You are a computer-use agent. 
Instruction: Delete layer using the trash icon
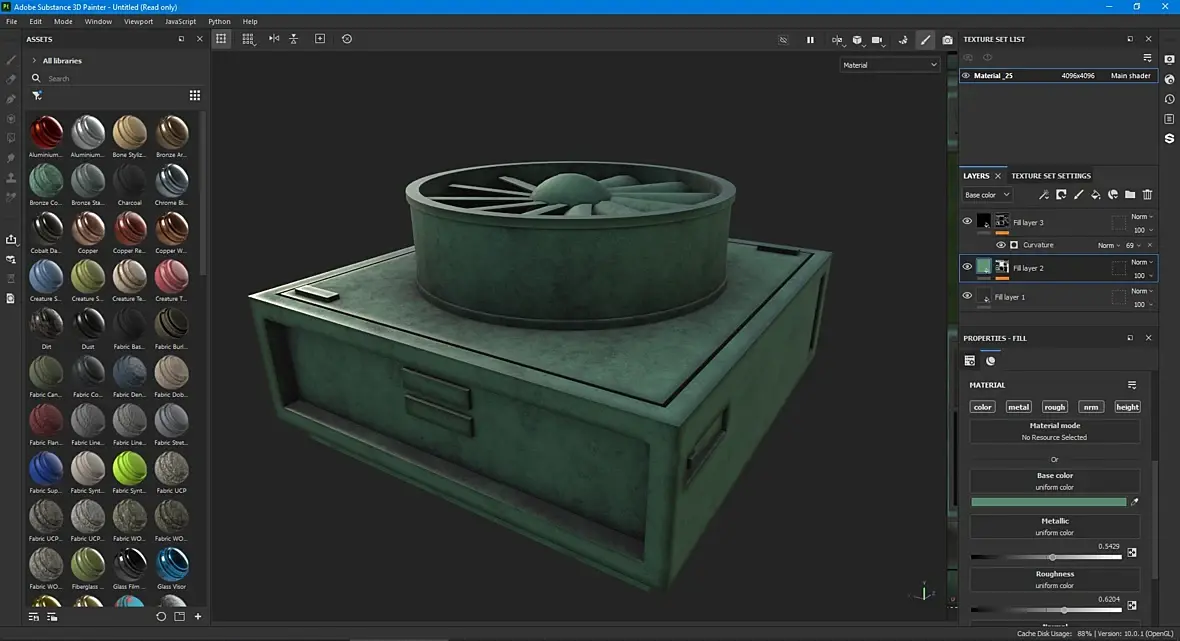(1147, 195)
